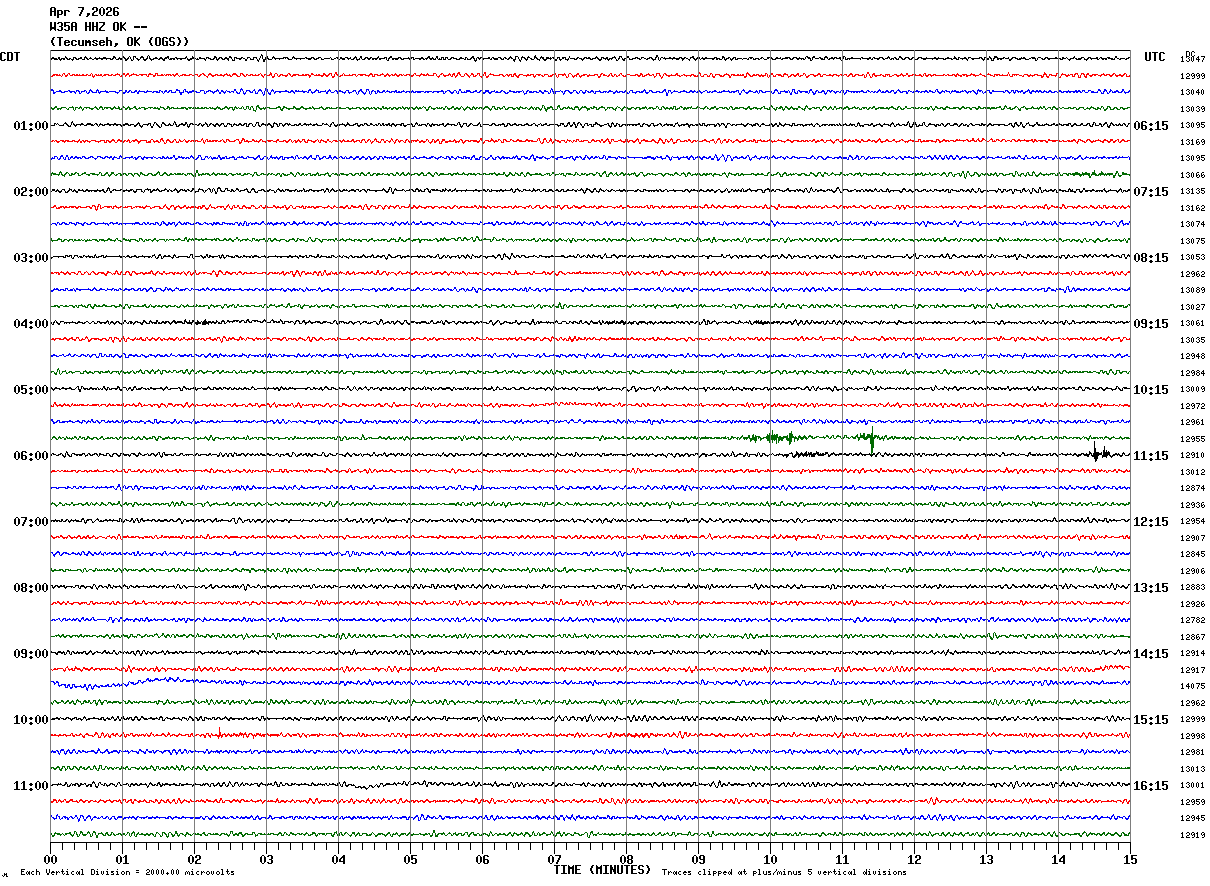
Task: Click the 06:00 CDT time label
Action: pyautogui.click(x=30, y=456)
